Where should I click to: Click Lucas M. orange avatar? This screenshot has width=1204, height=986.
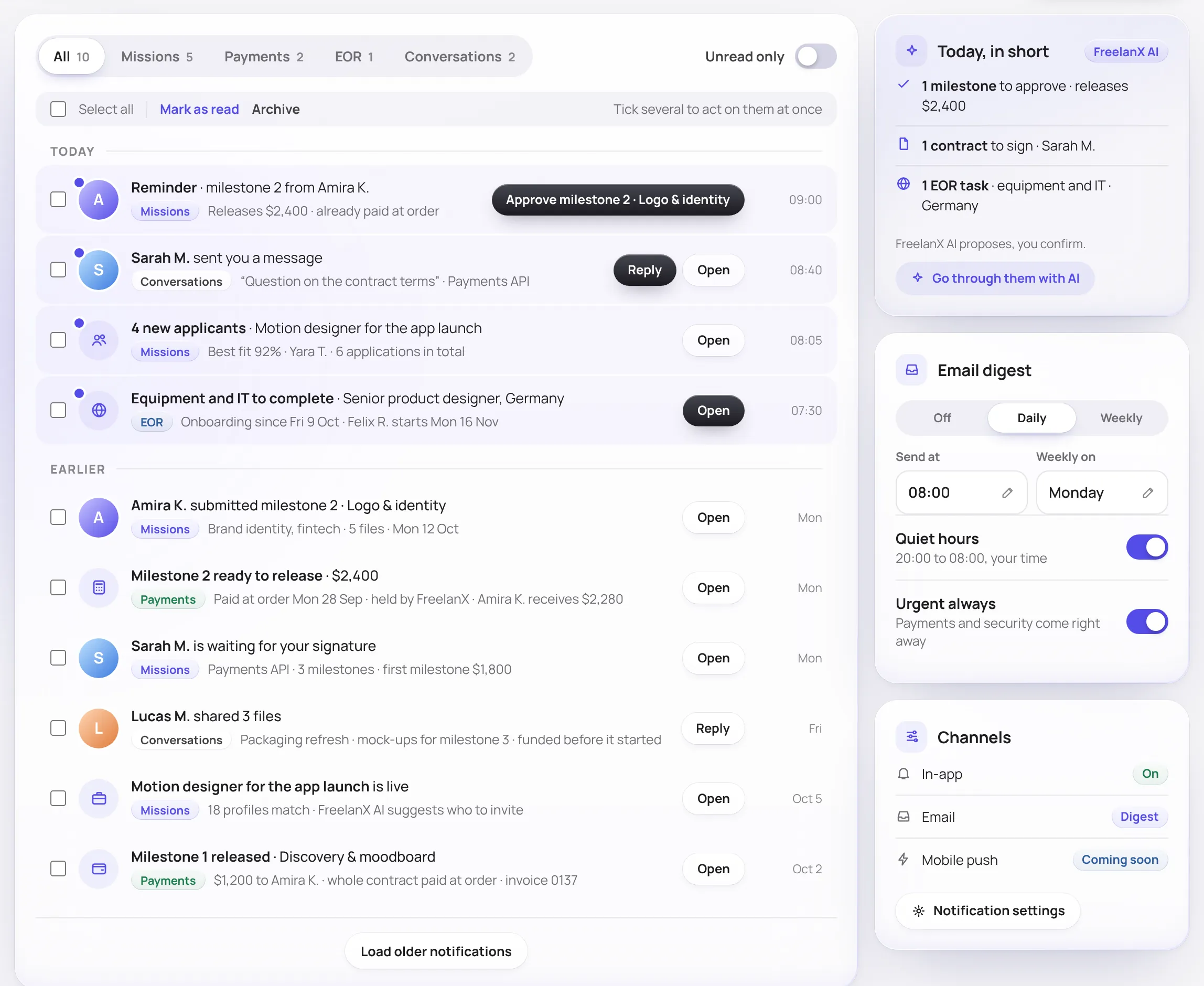click(99, 728)
